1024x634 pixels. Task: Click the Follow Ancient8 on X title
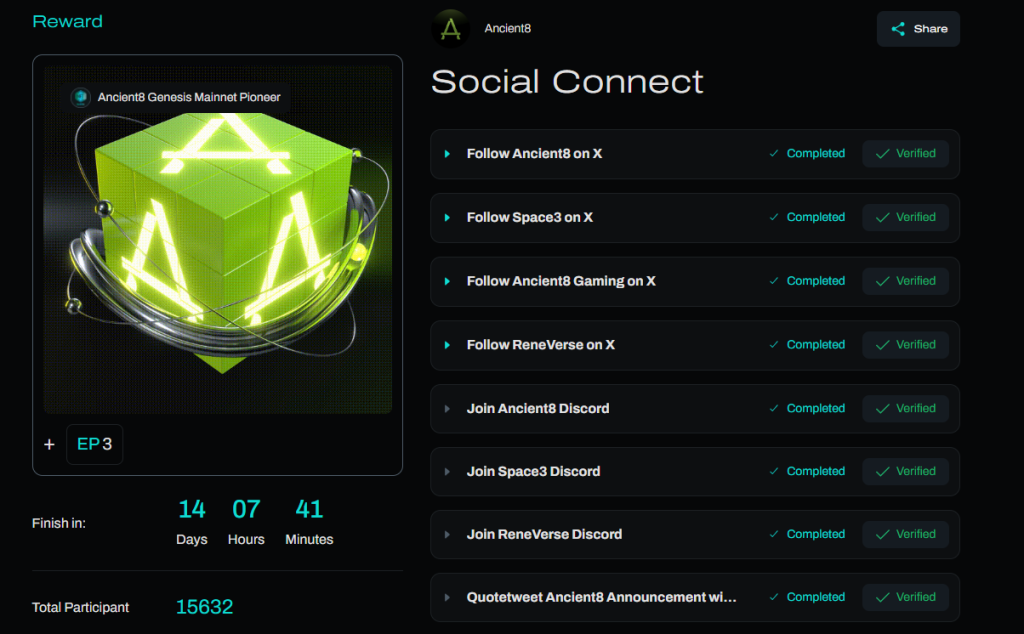tap(534, 153)
